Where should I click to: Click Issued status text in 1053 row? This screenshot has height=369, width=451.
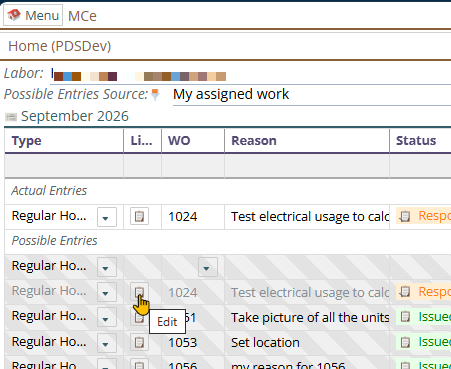coord(435,342)
